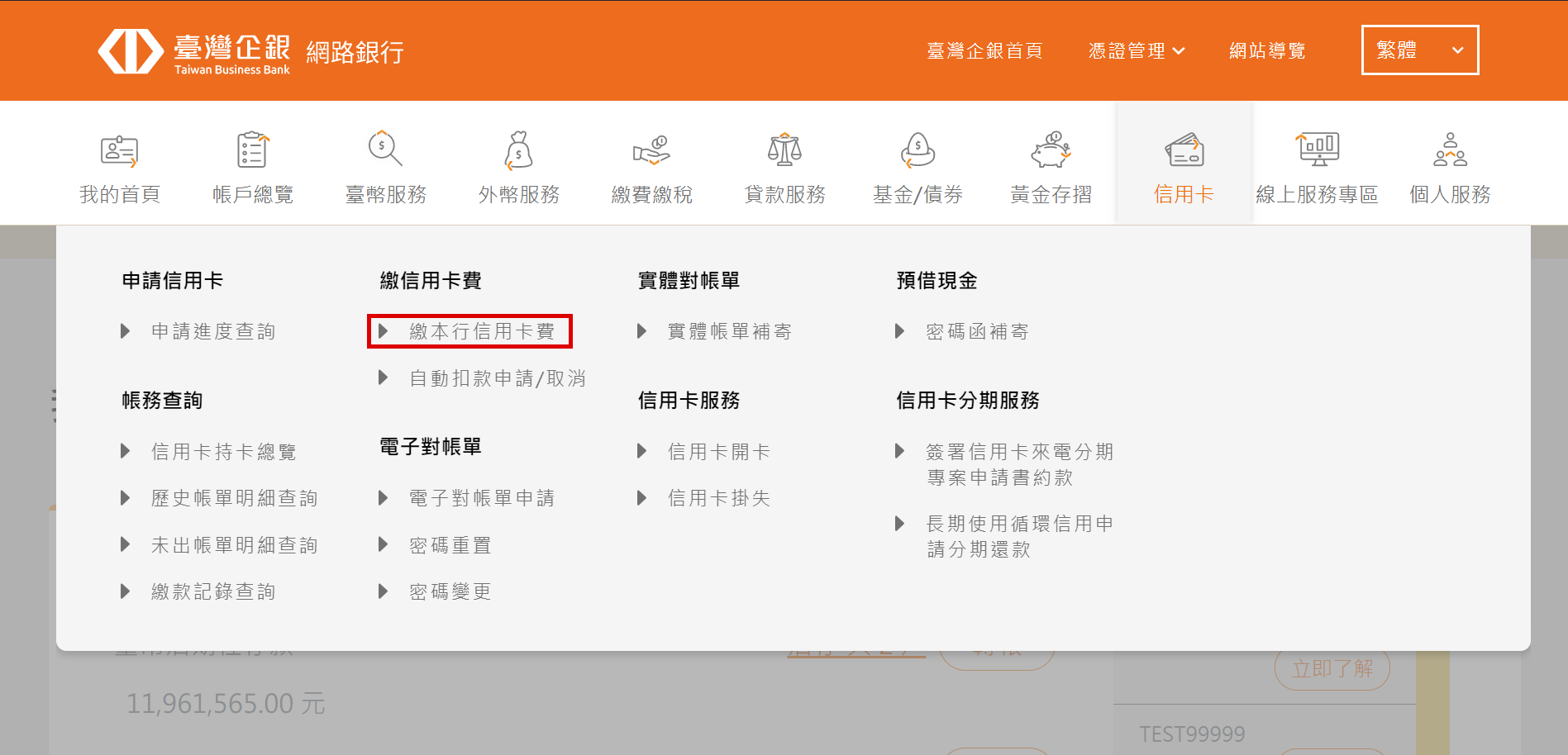Click arrow beside 自動扣款申請/取消
The width and height of the screenshot is (1568, 755).
coord(384,377)
